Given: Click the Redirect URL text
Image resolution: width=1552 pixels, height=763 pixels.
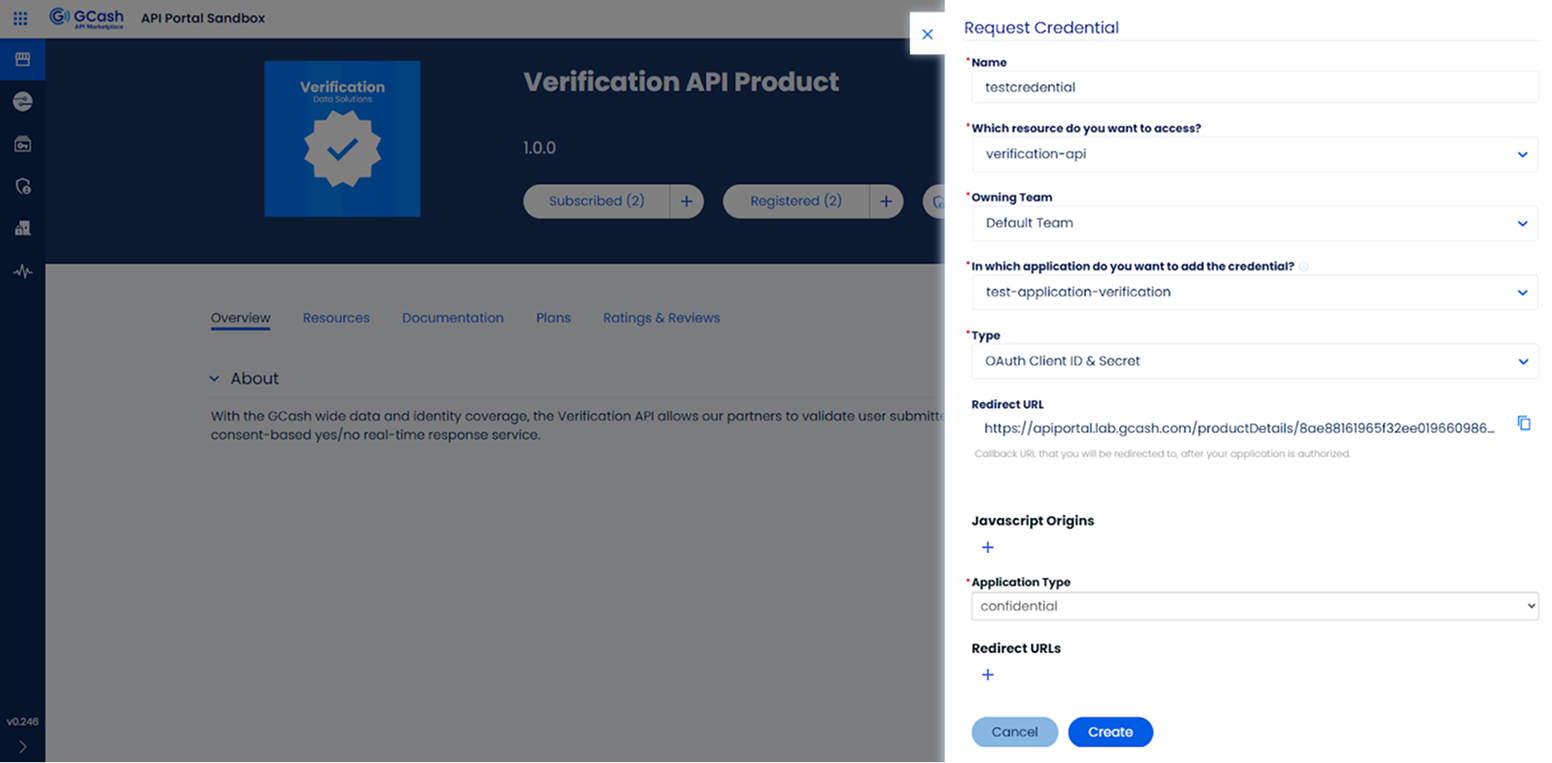Looking at the screenshot, I should pyautogui.click(x=1239, y=428).
